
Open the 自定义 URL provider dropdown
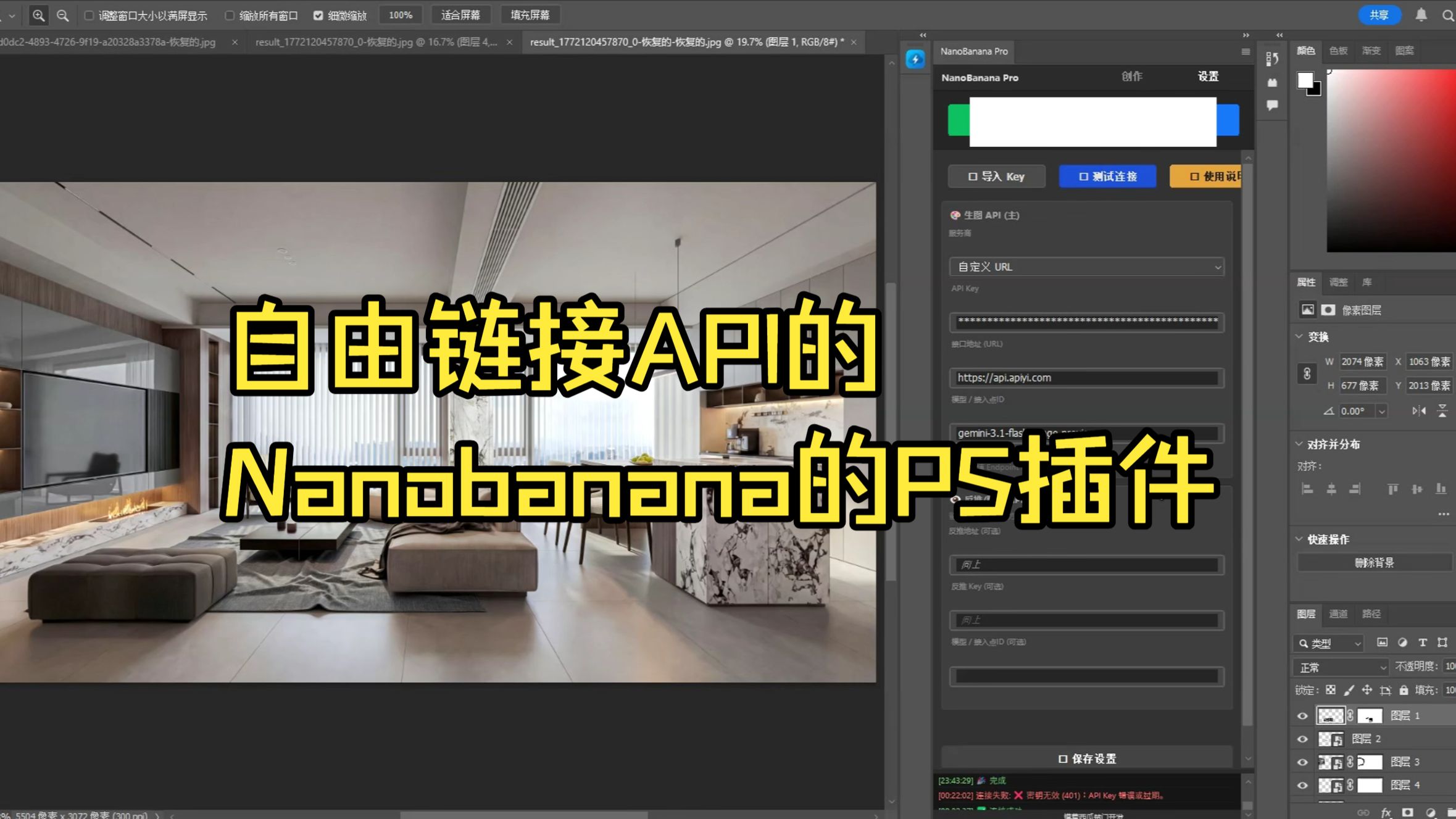1086,267
